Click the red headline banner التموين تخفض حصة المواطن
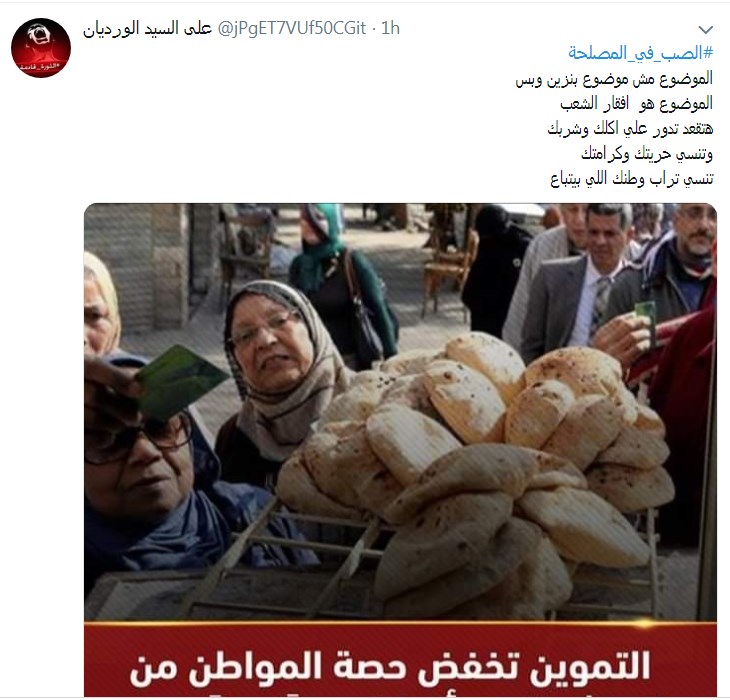This screenshot has height=700, width=730. click(400, 660)
